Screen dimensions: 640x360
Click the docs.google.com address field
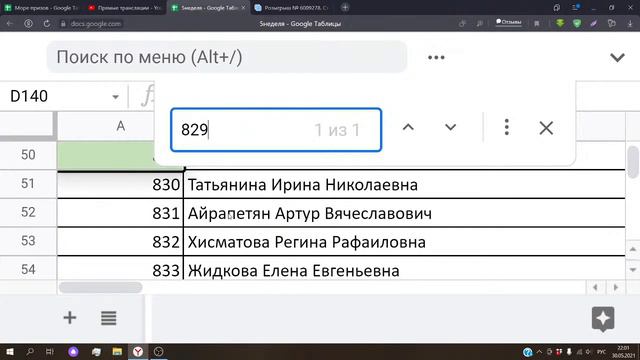click(96, 24)
